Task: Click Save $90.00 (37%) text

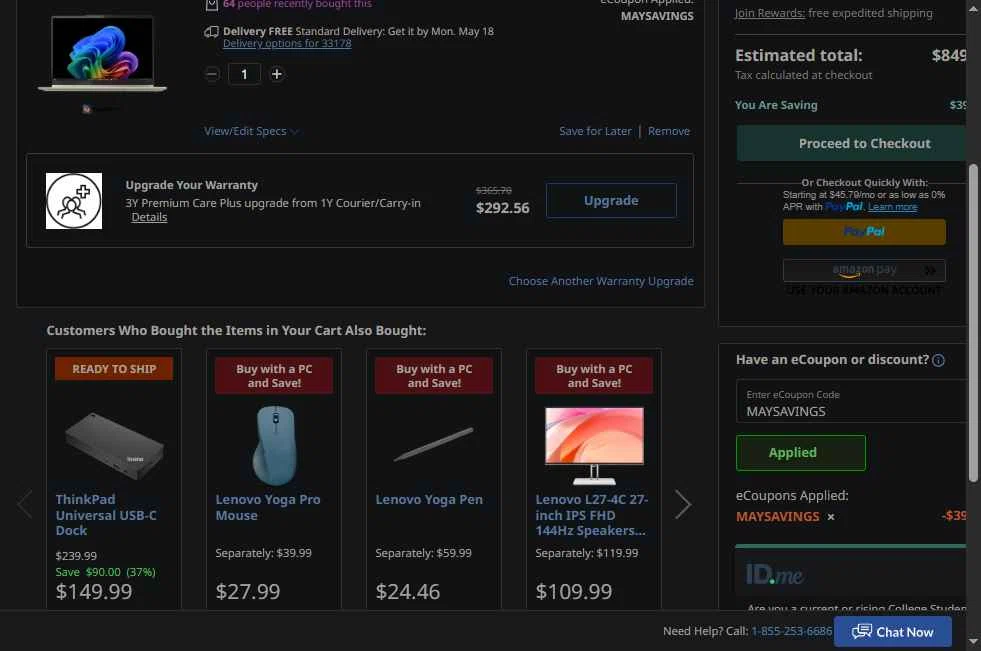Action: tap(105, 572)
